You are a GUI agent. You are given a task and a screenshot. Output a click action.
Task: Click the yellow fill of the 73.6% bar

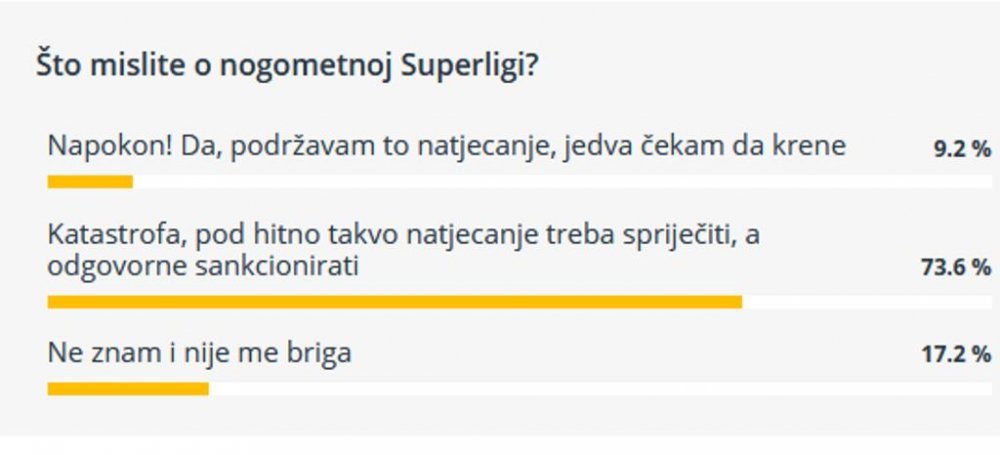(395, 302)
